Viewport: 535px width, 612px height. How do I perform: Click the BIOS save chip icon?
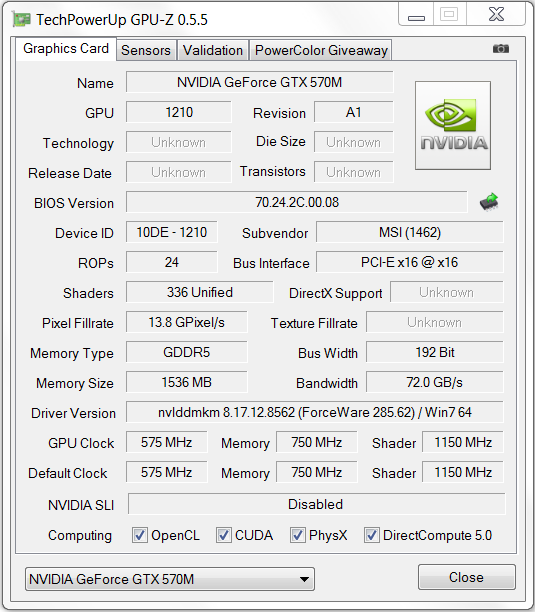489,202
